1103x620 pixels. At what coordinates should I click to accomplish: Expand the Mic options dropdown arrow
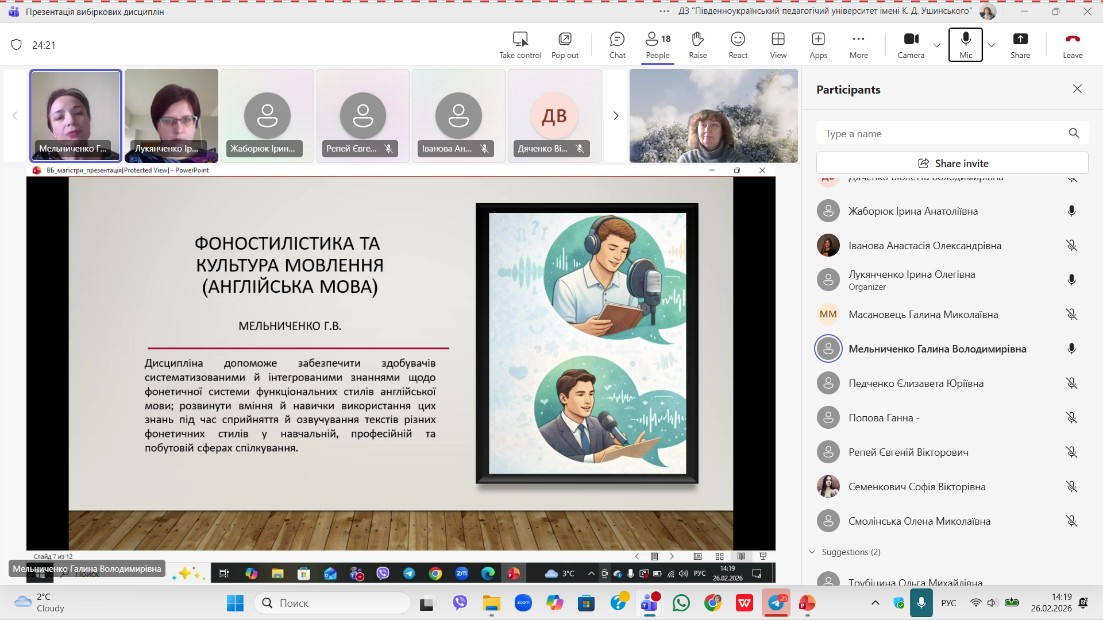(x=991, y=45)
